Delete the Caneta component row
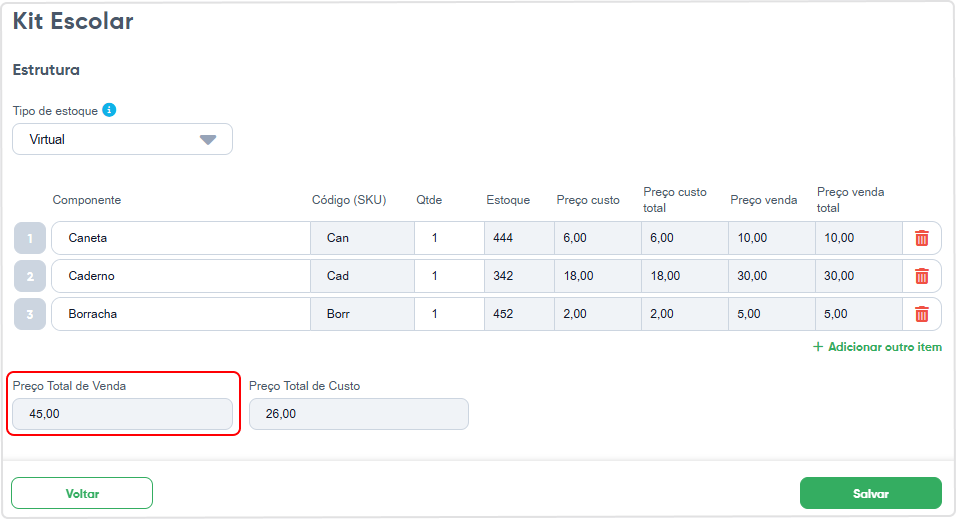This screenshot has width=956, height=519. pyautogui.click(x=921, y=238)
